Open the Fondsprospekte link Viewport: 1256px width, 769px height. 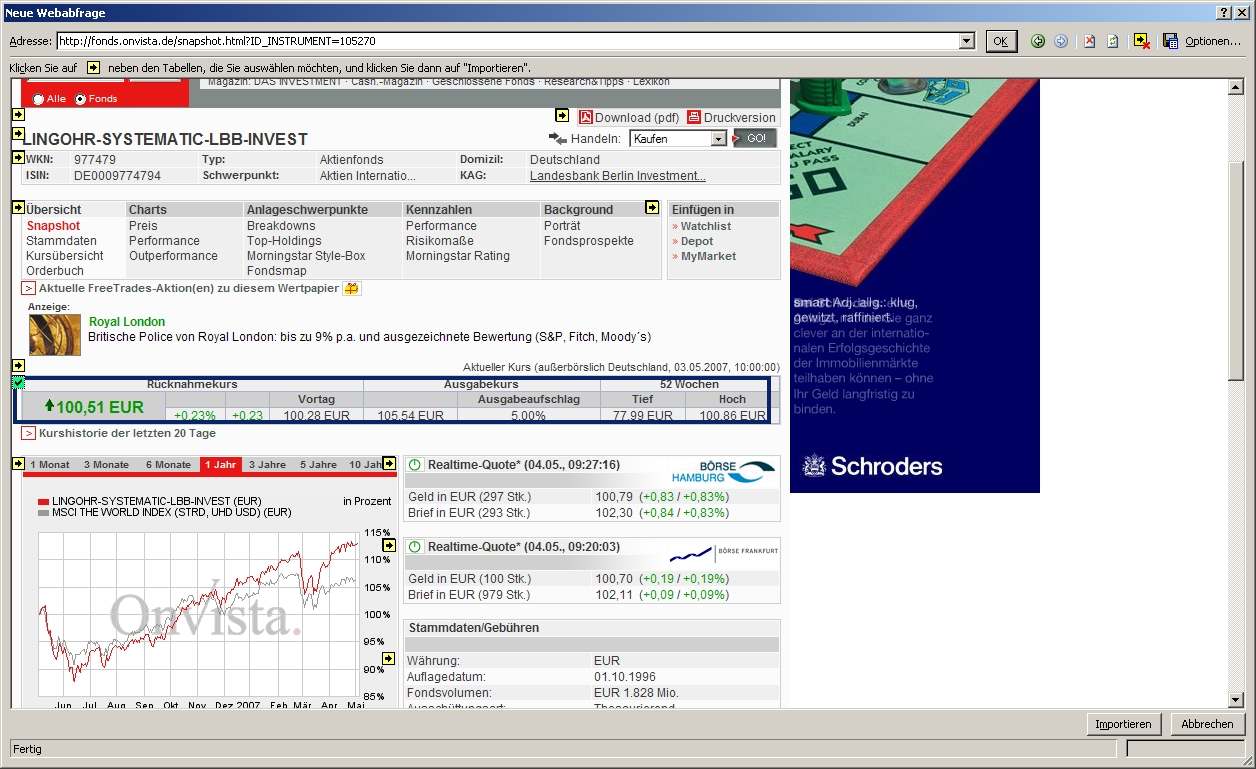point(589,241)
